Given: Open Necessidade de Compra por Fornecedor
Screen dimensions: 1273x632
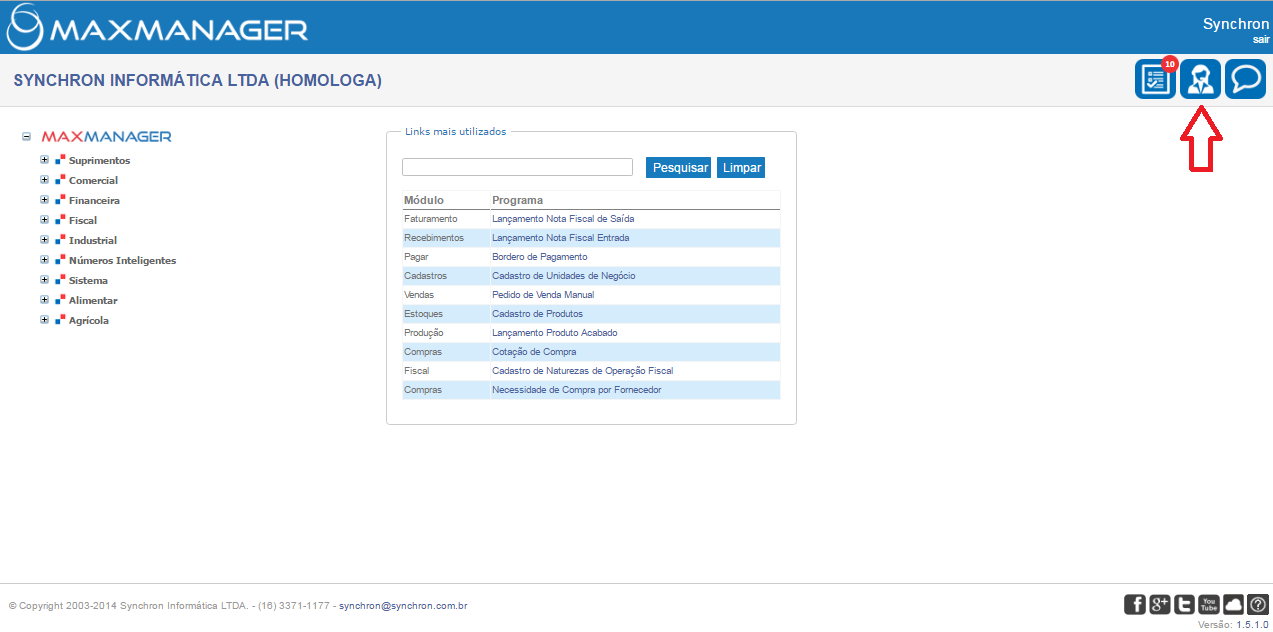Looking at the screenshot, I should click(576, 390).
